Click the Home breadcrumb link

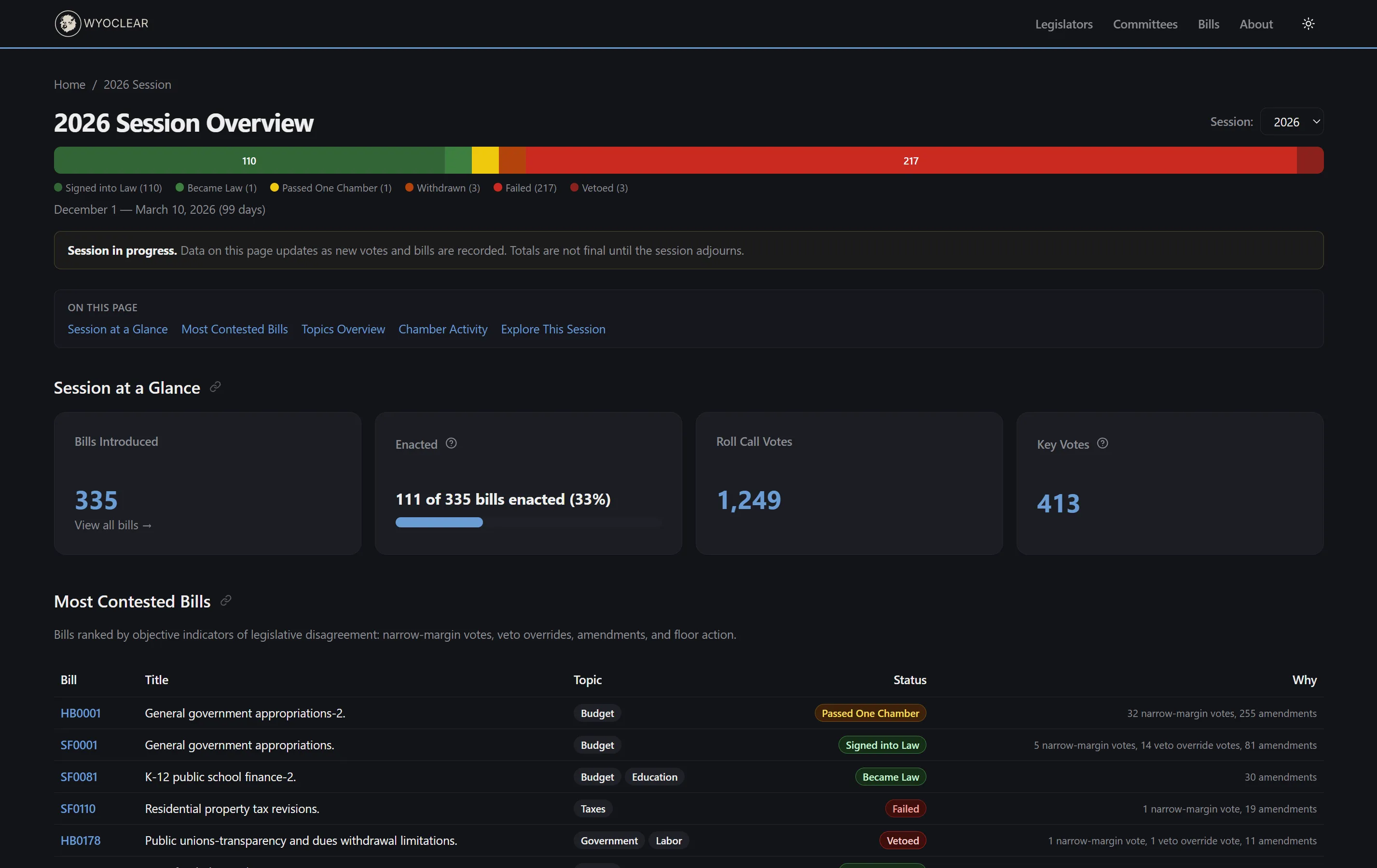pyautogui.click(x=70, y=84)
